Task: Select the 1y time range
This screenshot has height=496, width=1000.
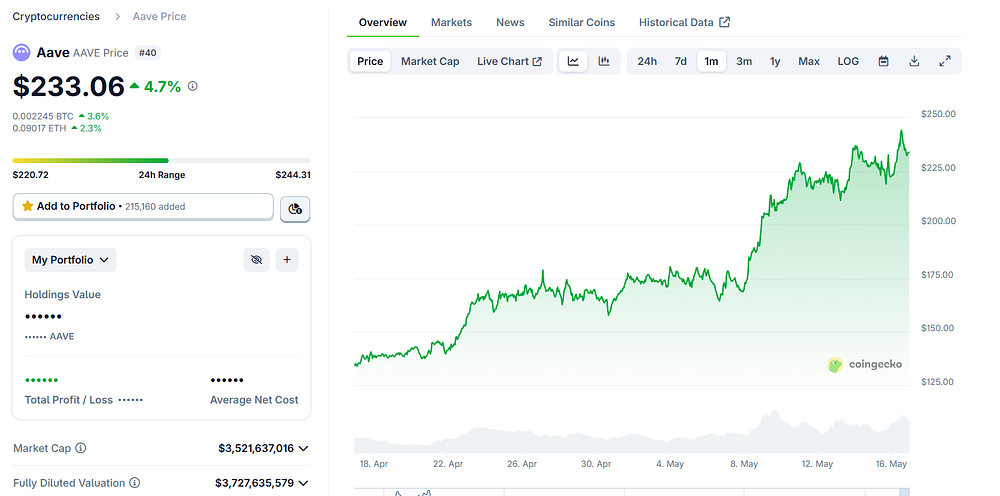Action: tap(775, 61)
